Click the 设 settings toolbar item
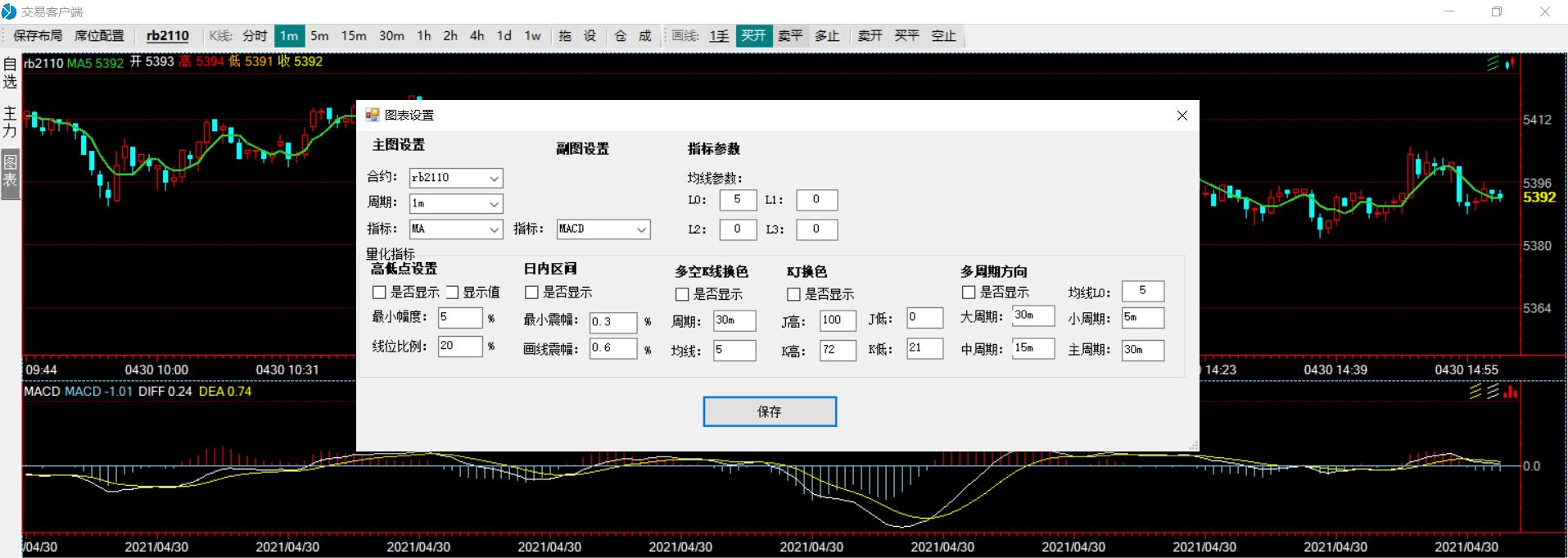Viewport: 1568px width, 558px height. 590,36
